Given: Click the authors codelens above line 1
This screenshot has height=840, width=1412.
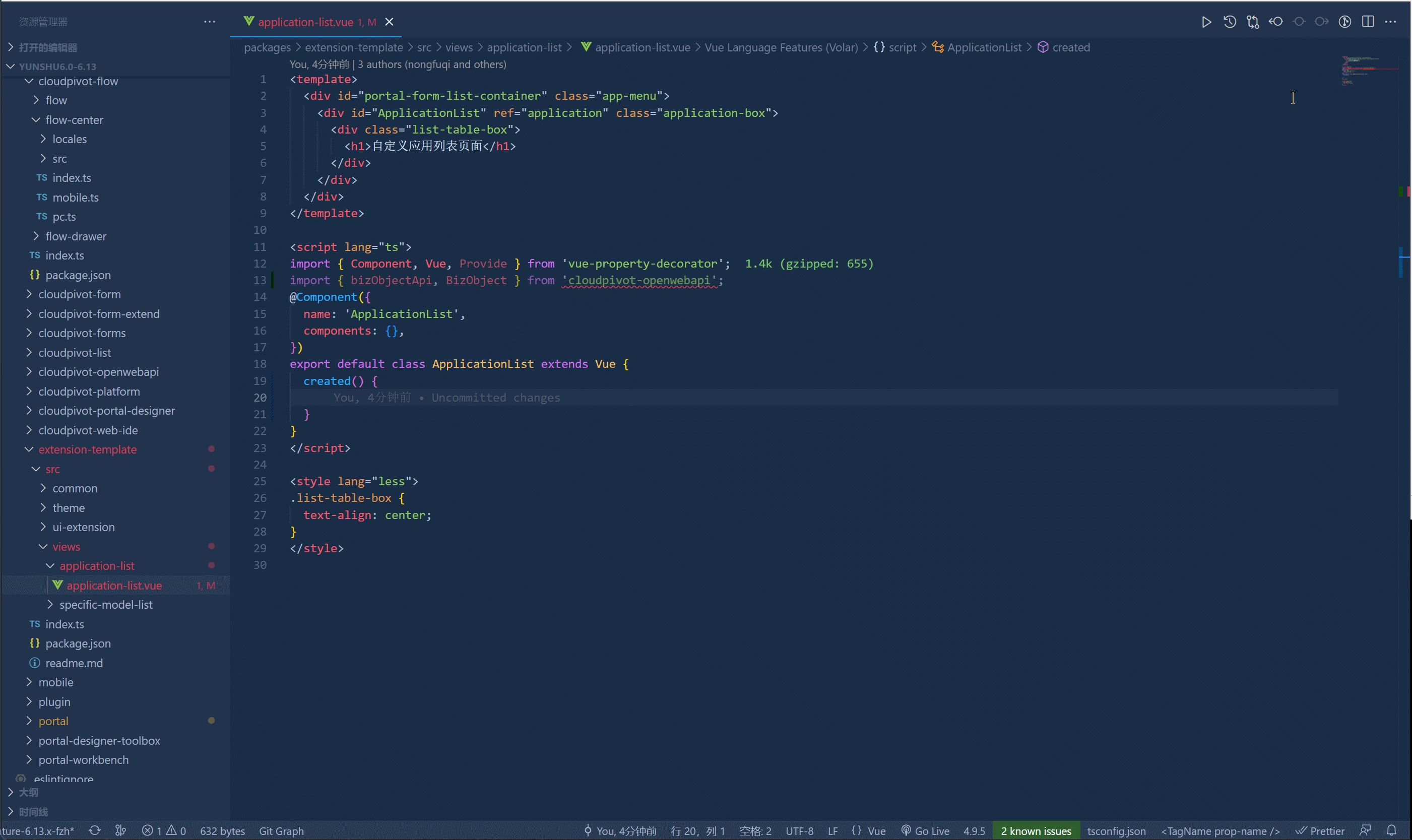Looking at the screenshot, I should pos(398,64).
